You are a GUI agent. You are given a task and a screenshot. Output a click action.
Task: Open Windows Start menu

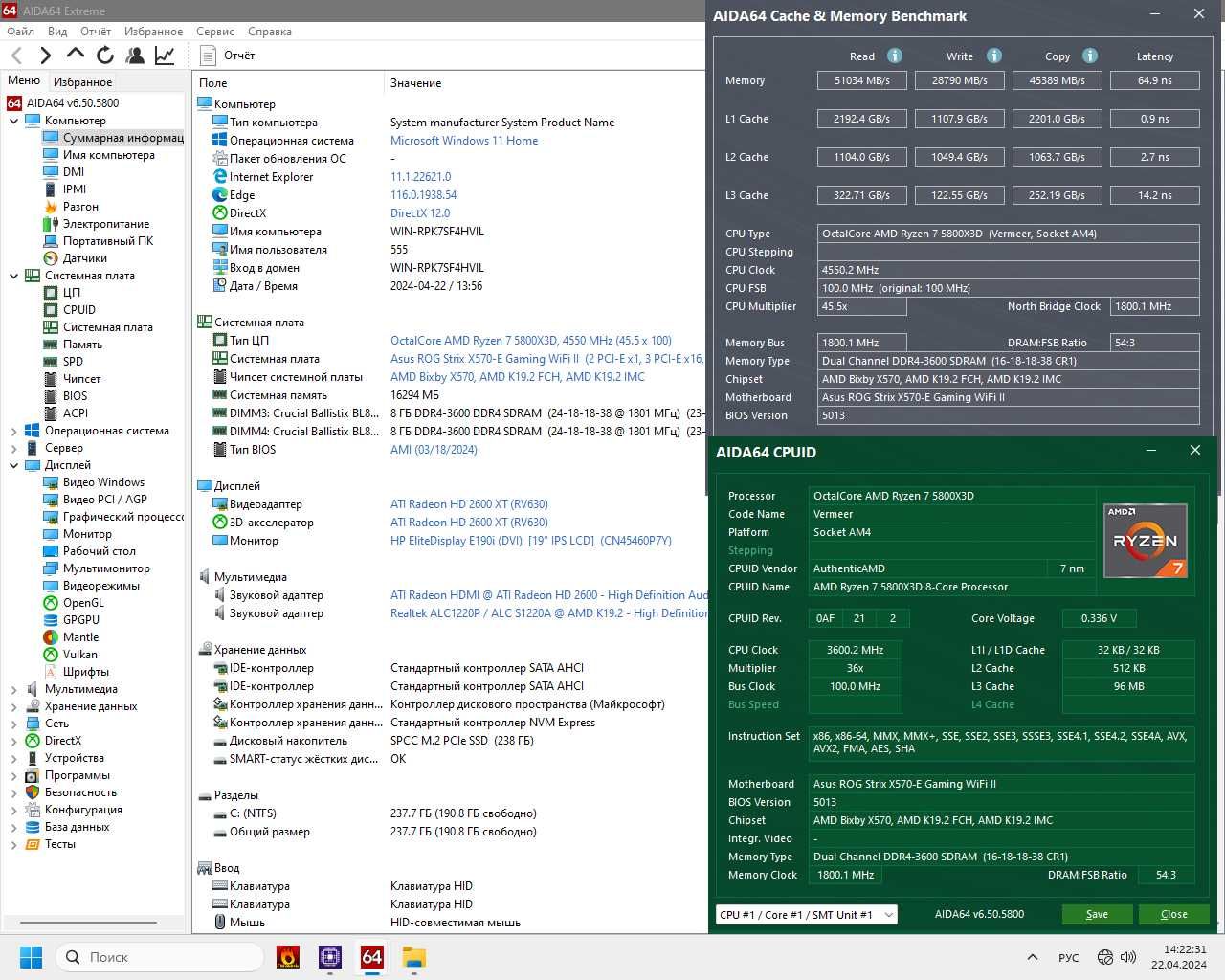coord(31,957)
